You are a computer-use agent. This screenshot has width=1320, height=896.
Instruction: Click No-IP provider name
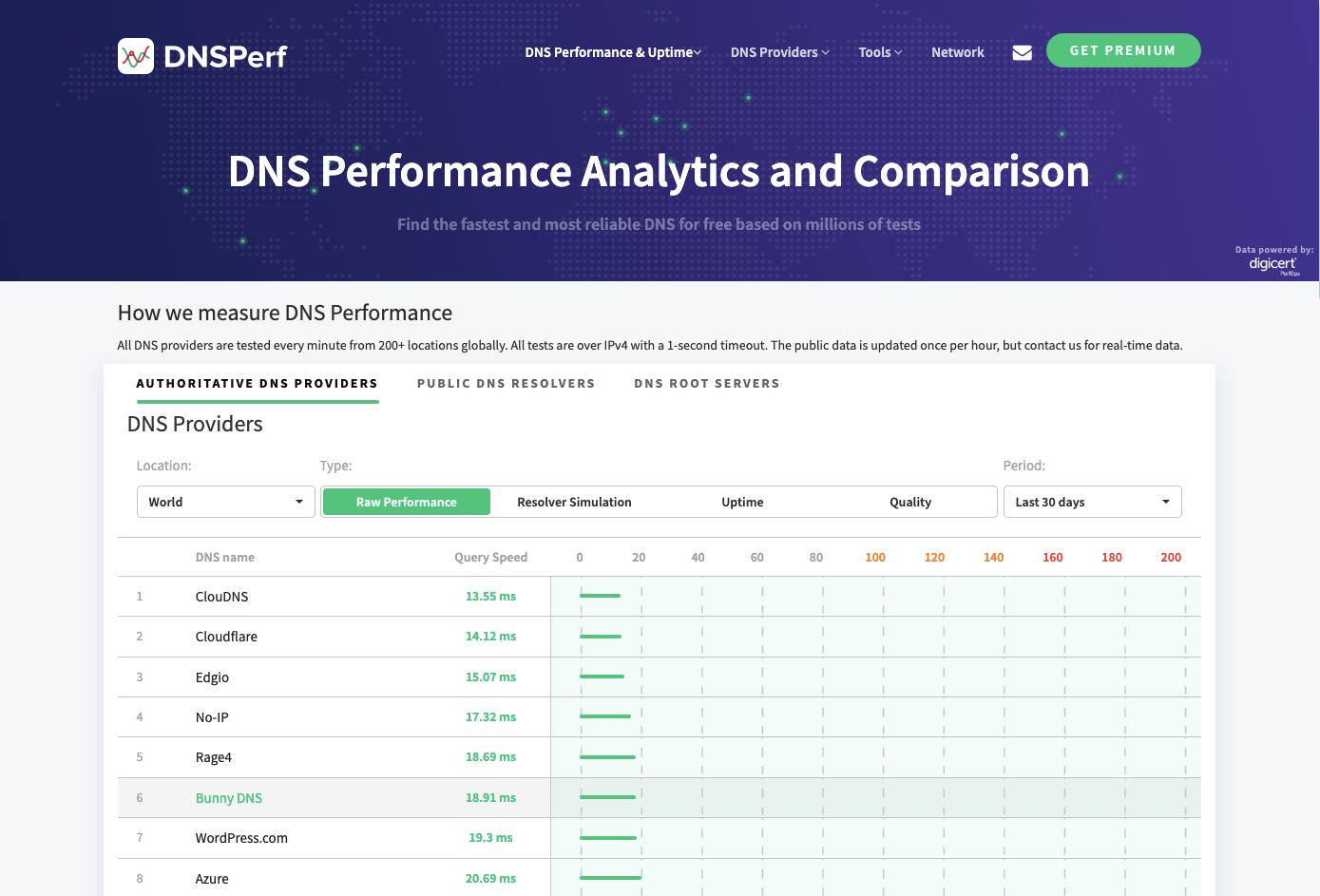point(212,717)
